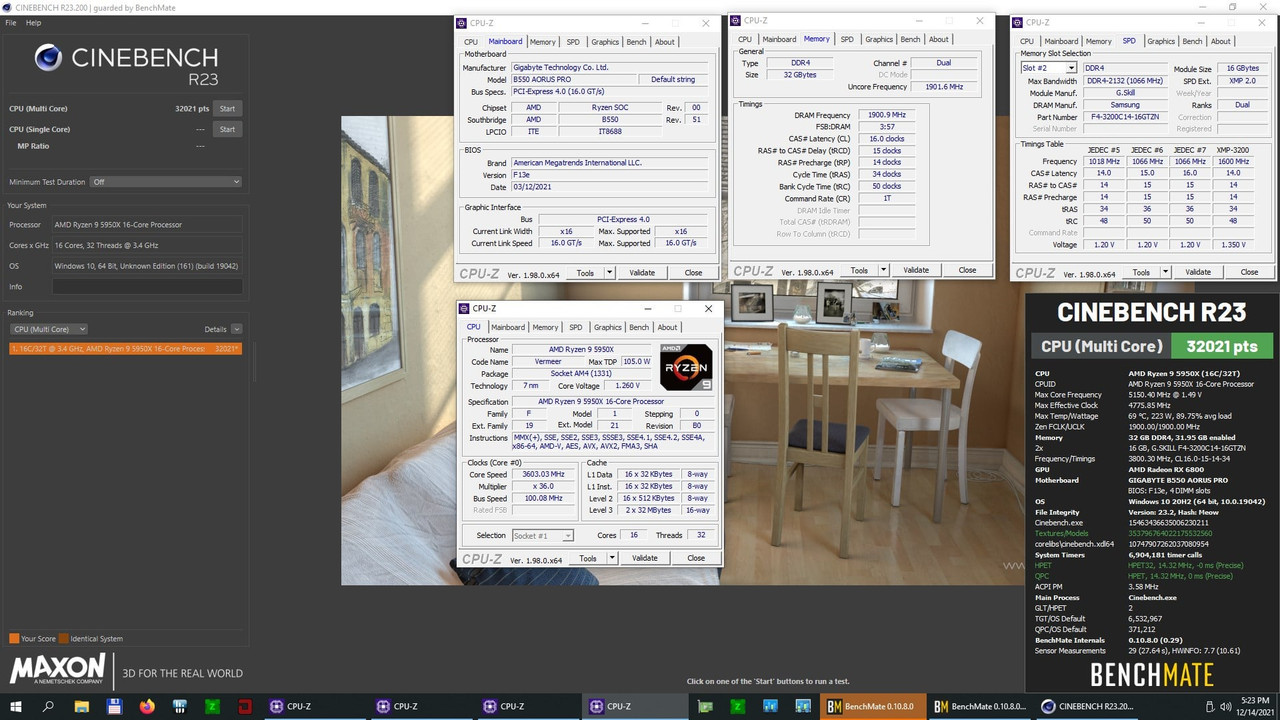Viewport: 1280px width, 720px height.
Task: Switch to CINEBENCH R23 taskbar button
Action: (x=1086, y=706)
